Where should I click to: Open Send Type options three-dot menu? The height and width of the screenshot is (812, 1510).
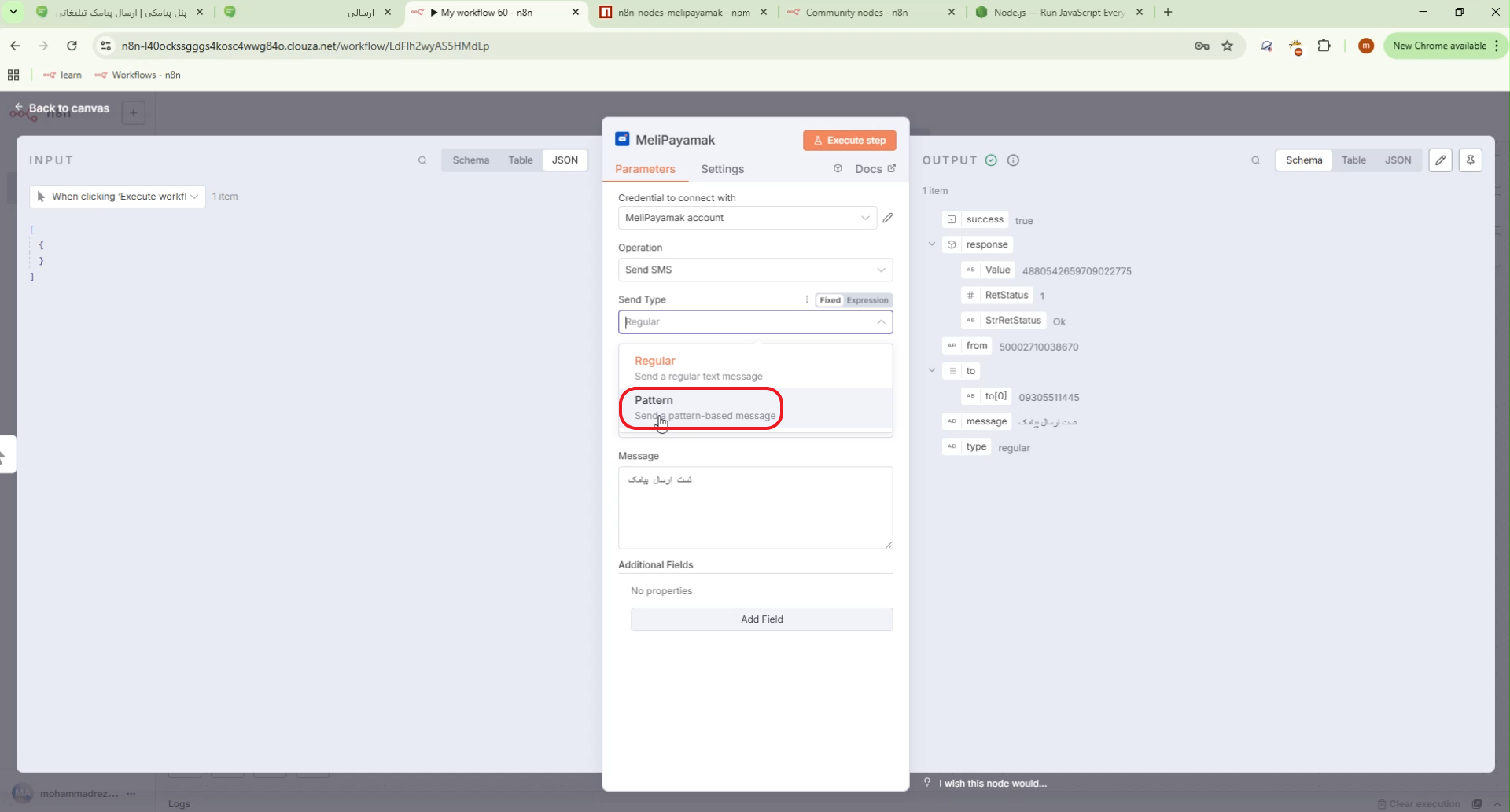point(806,299)
